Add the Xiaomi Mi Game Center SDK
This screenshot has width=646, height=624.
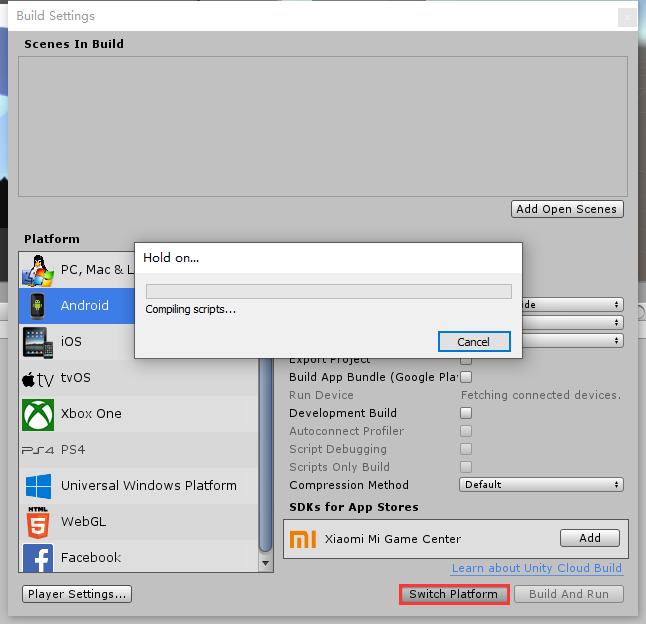pos(590,538)
